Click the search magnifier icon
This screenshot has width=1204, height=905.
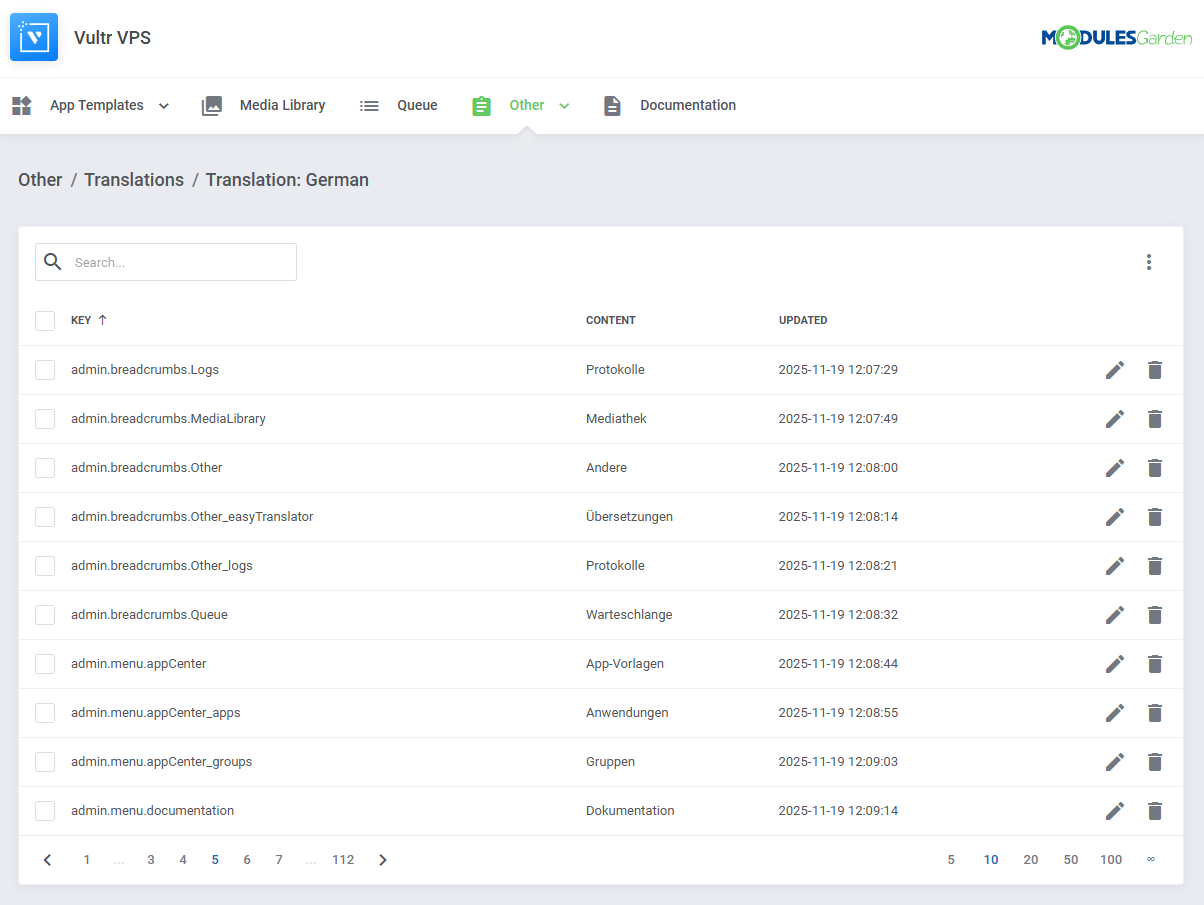click(x=52, y=261)
